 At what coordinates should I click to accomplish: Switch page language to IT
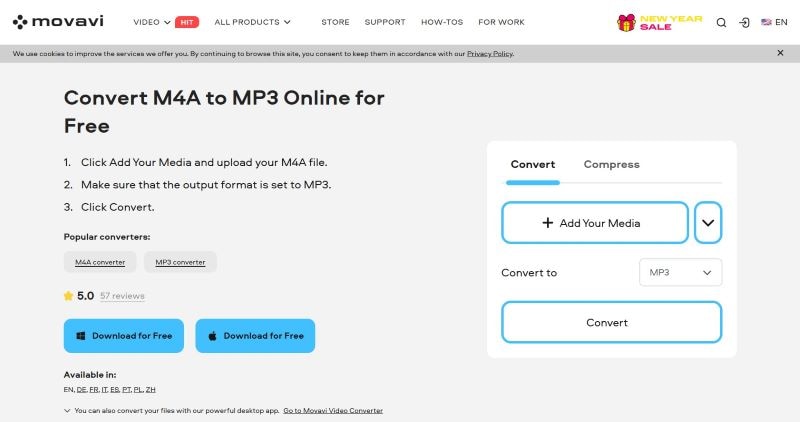[105, 389]
